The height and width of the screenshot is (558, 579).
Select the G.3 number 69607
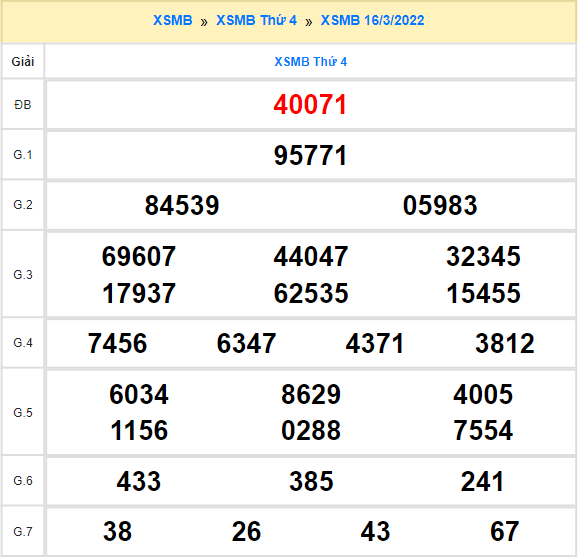click(139, 257)
